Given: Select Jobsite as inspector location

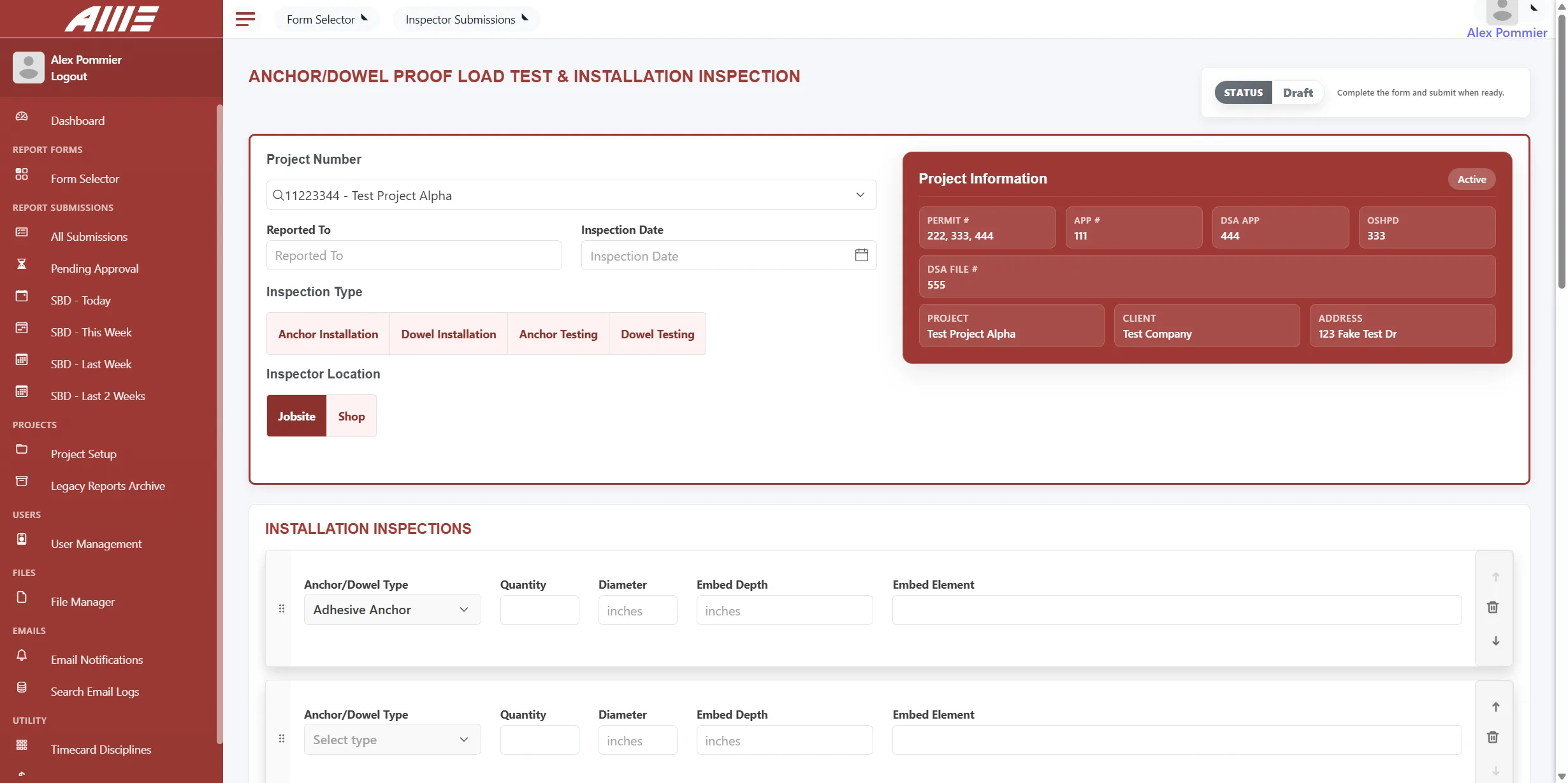Looking at the screenshot, I should point(296,416).
